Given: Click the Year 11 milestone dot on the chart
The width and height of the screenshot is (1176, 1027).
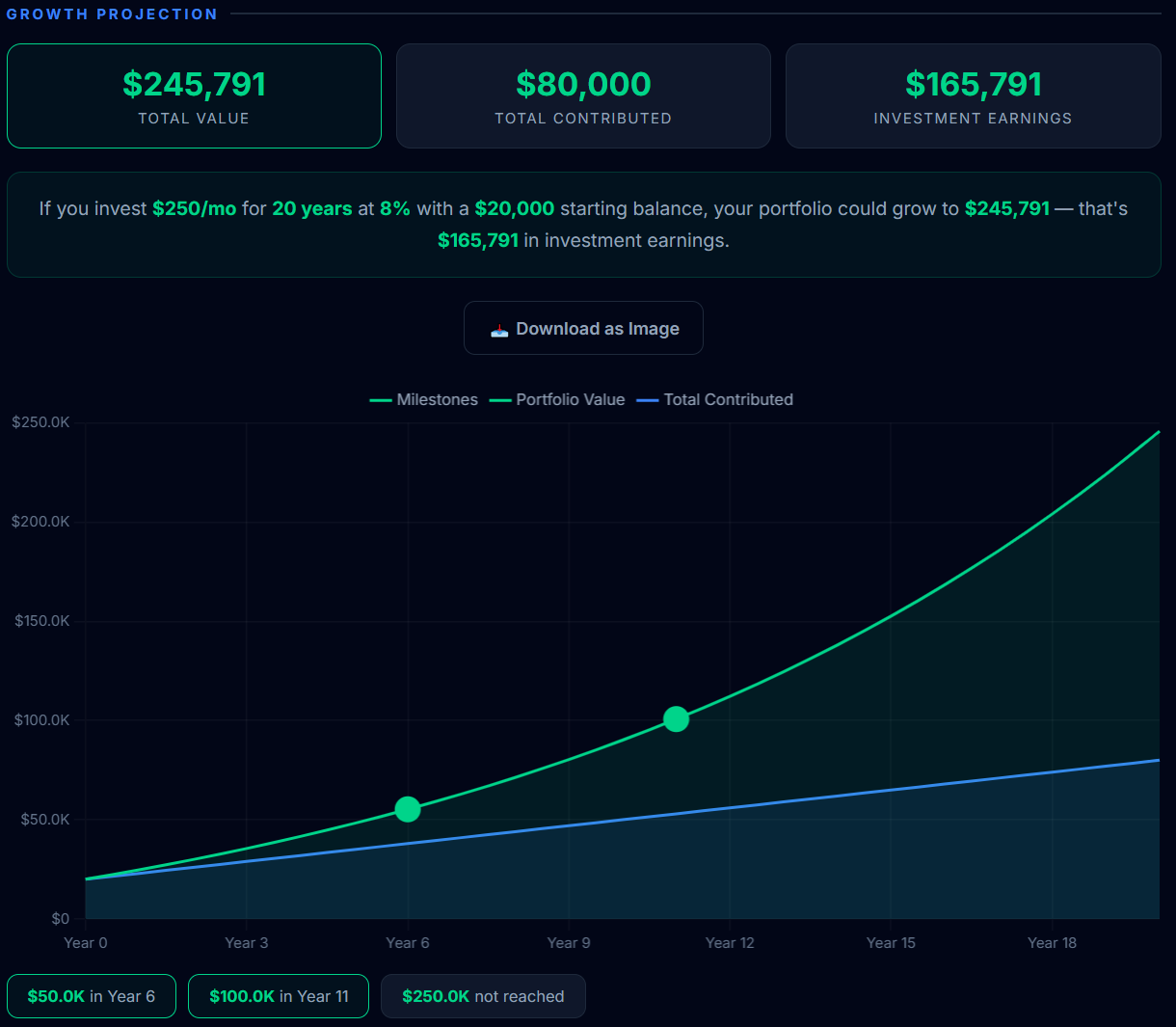Looking at the screenshot, I should tap(676, 718).
